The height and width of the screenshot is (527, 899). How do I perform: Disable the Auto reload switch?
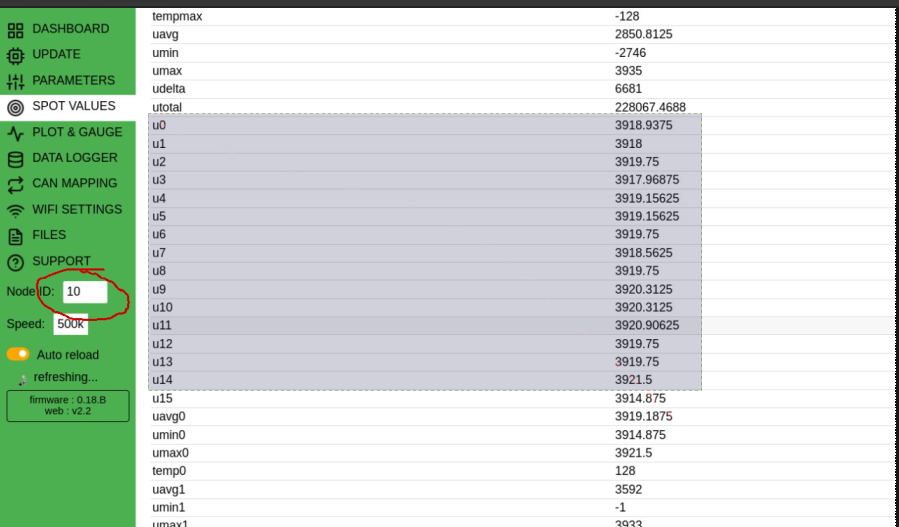[x=18, y=355]
